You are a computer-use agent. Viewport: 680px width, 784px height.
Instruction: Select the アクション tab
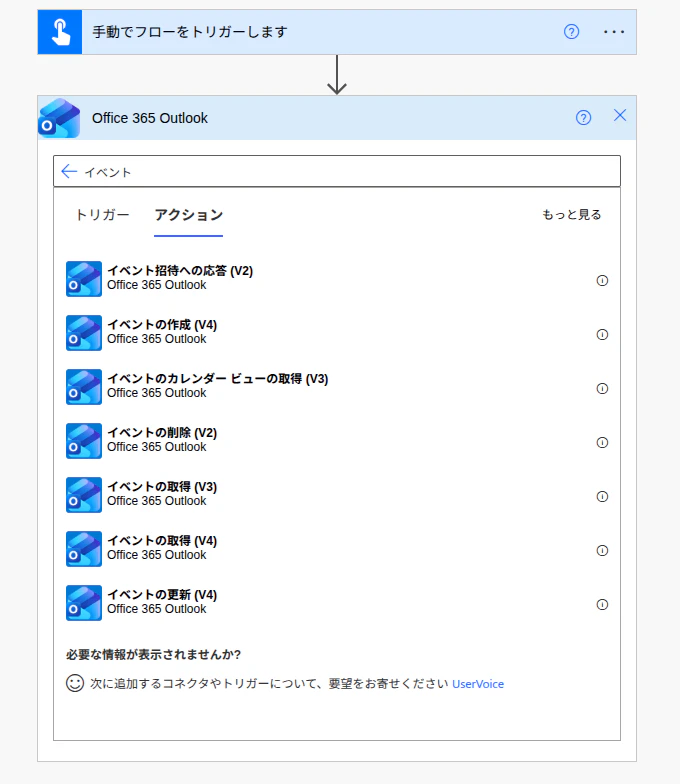point(188,215)
